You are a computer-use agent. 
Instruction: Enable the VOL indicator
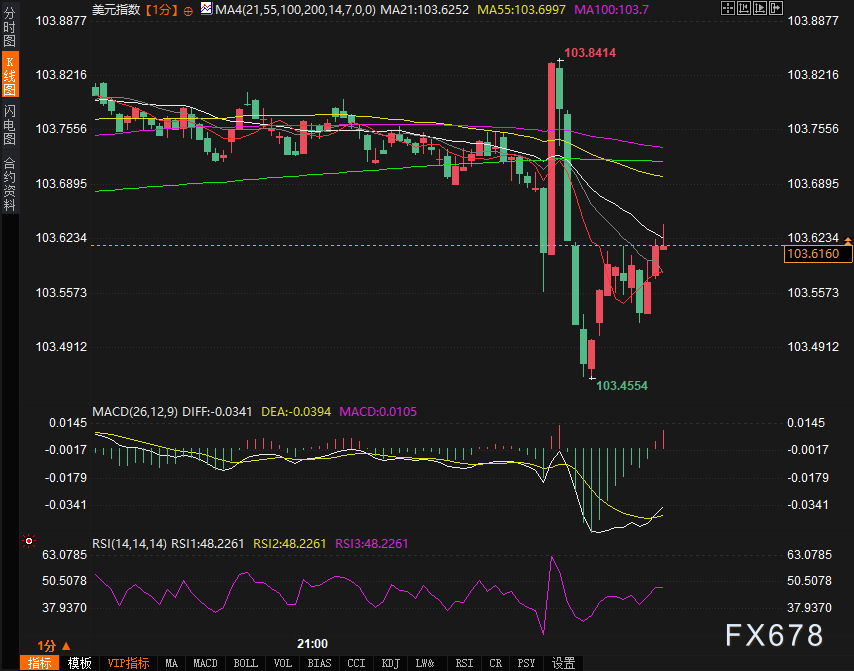(283, 663)
